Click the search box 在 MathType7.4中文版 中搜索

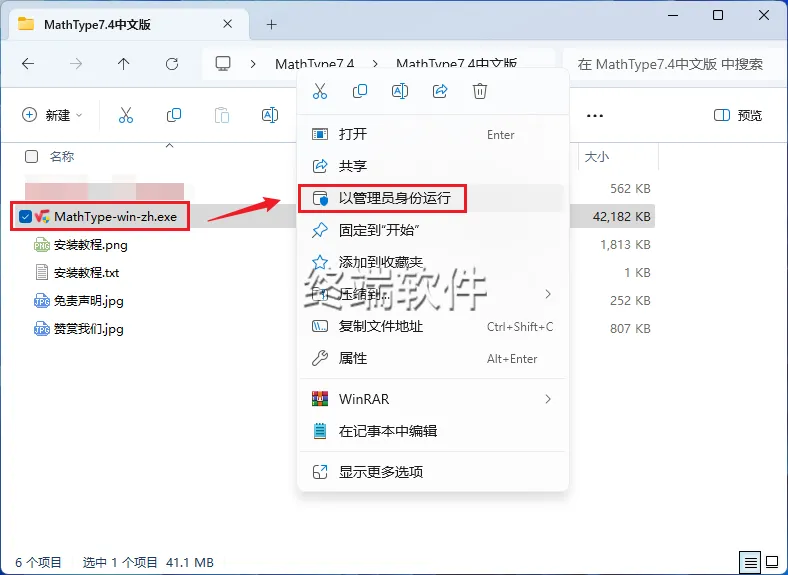pyautogui.click(x=671, y=64)
